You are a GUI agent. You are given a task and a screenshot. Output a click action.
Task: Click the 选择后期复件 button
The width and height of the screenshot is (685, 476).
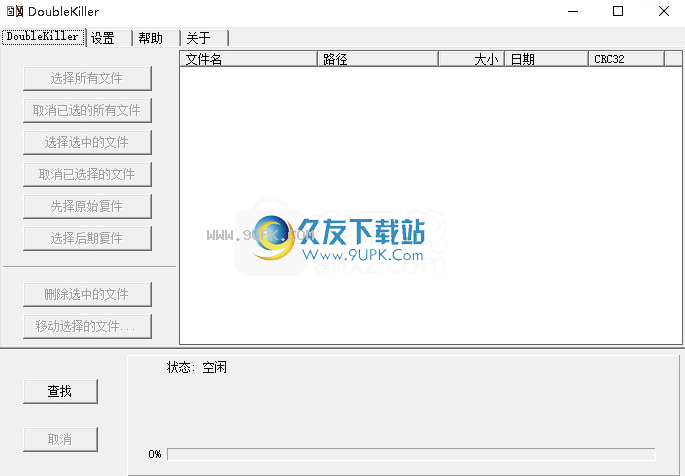(87, 238)
